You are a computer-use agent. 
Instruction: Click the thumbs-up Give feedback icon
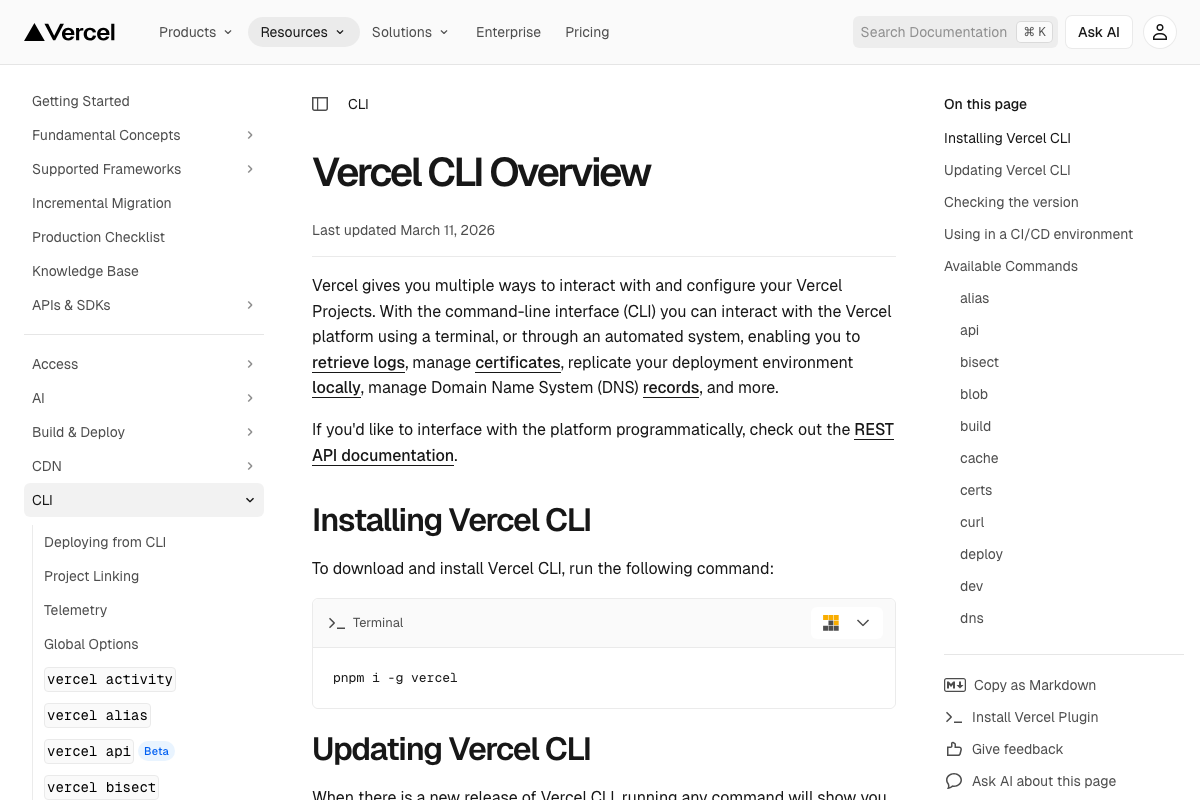tap(954, 749)
